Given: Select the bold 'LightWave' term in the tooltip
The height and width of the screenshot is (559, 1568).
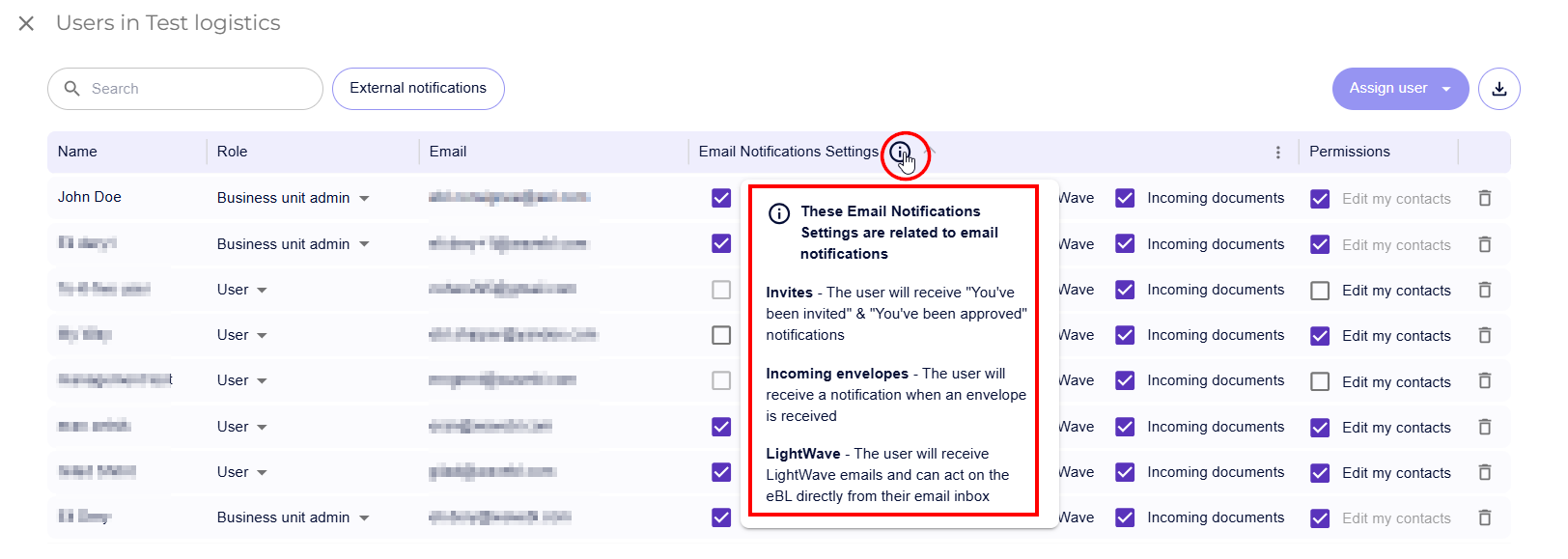Looking at the screenshot, I should point(803,454).
